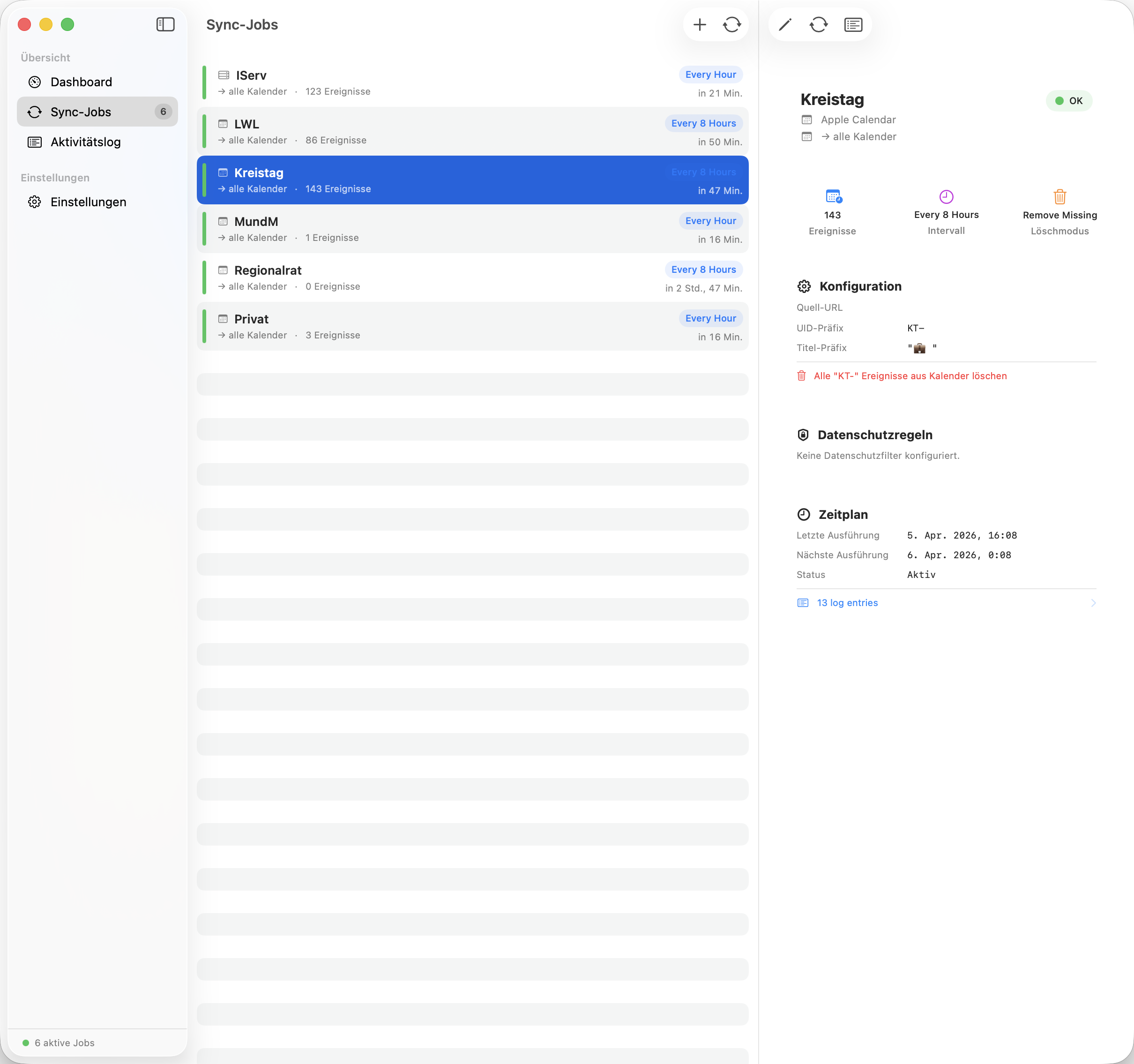Click the plus icon to add sync job
Image resolution: width=1134 pixels, height=1064 pixels.
point(699,24)
